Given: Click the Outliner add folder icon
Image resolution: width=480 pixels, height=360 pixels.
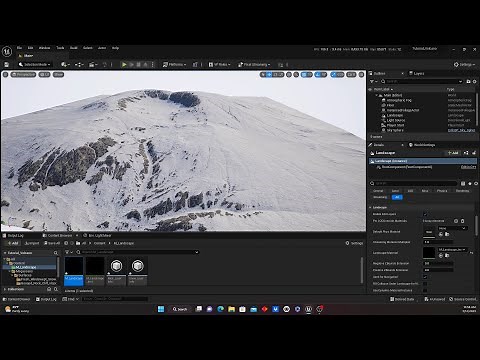Looking at the screenshot, I should click(x=468, y=81).
